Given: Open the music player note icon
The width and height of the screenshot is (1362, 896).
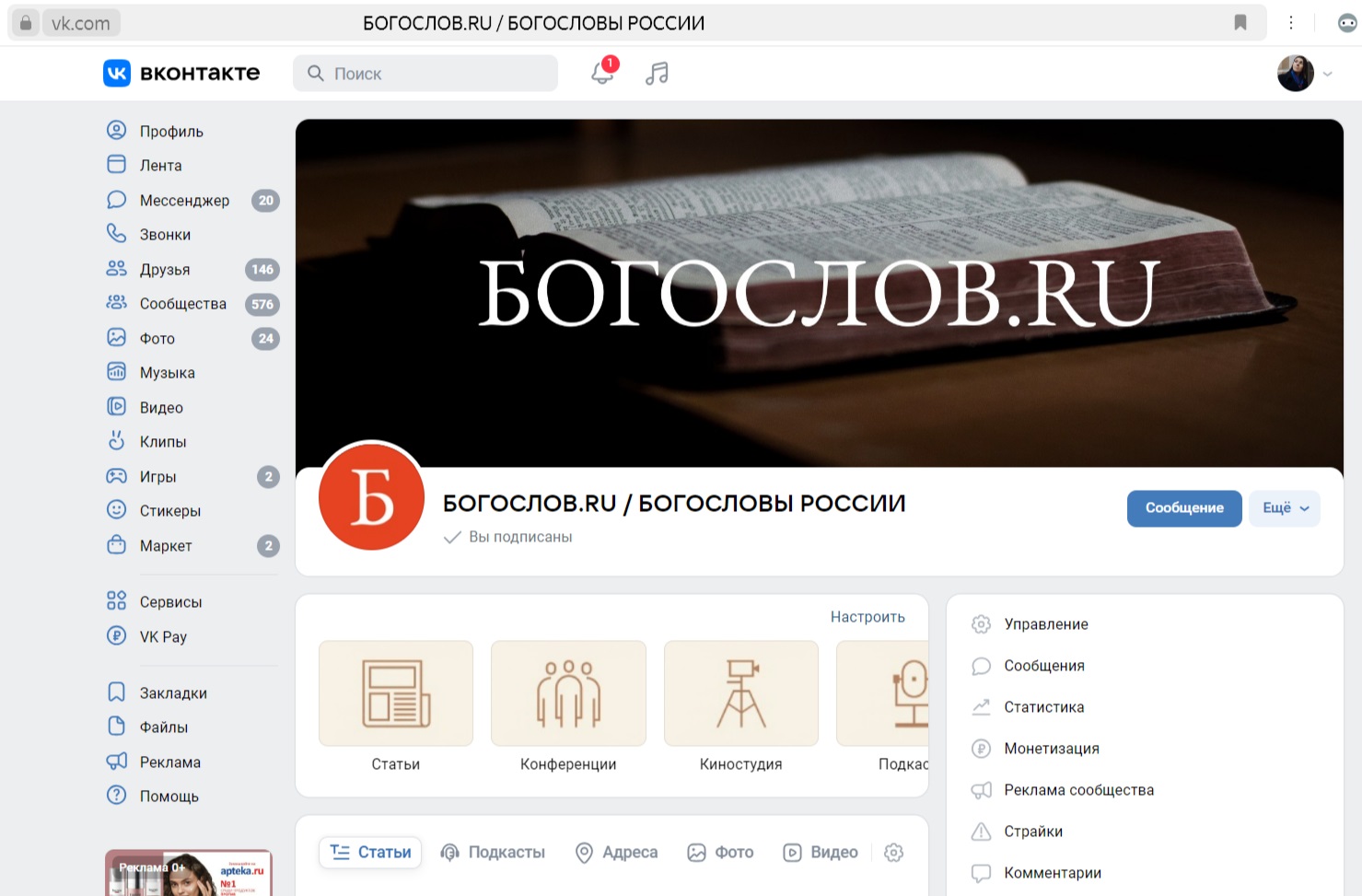Looking at the screenshot, I should (657, 73).
